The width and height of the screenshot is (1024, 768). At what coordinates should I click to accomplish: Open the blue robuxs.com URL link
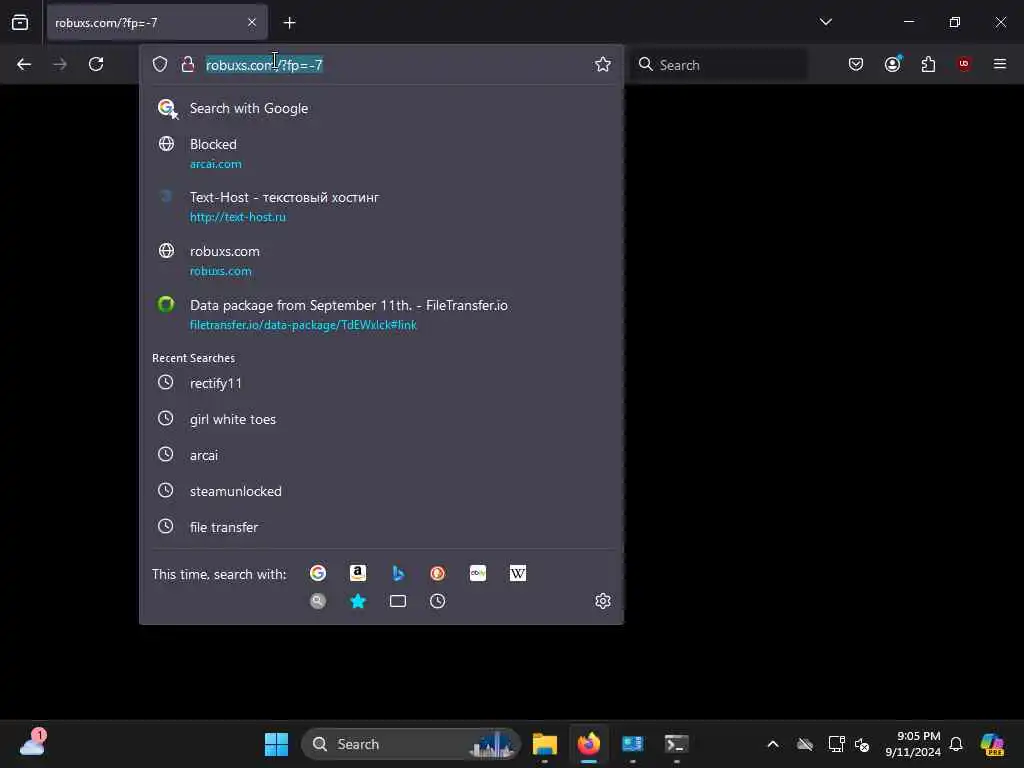[221, 271]
